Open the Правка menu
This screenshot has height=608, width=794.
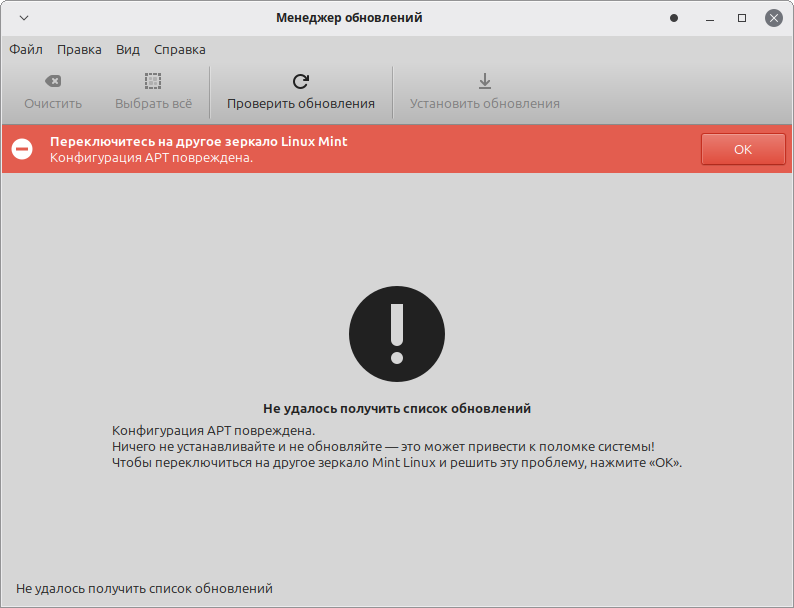coord(79,50)
